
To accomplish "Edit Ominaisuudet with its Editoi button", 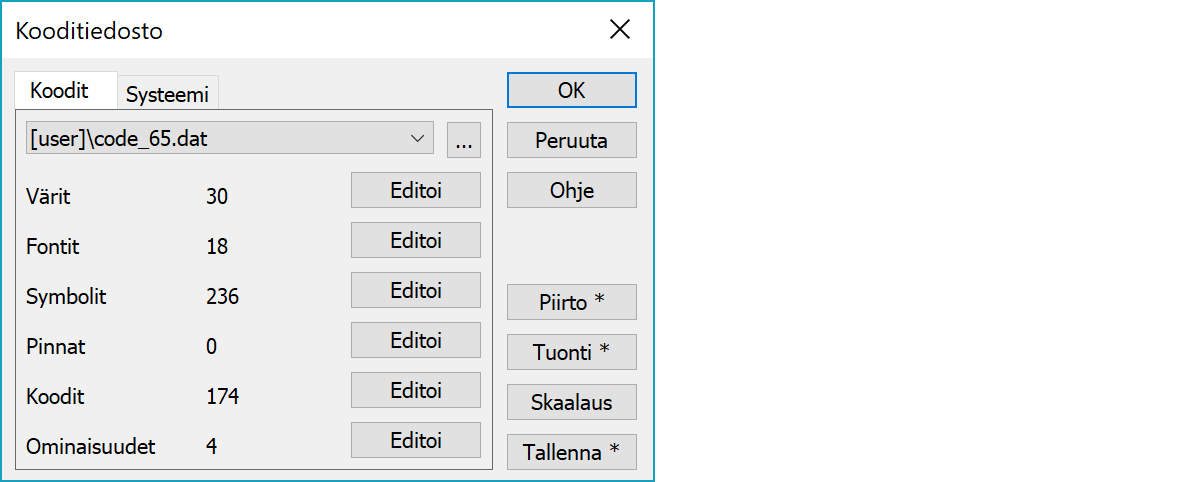I will click(416, 440).
